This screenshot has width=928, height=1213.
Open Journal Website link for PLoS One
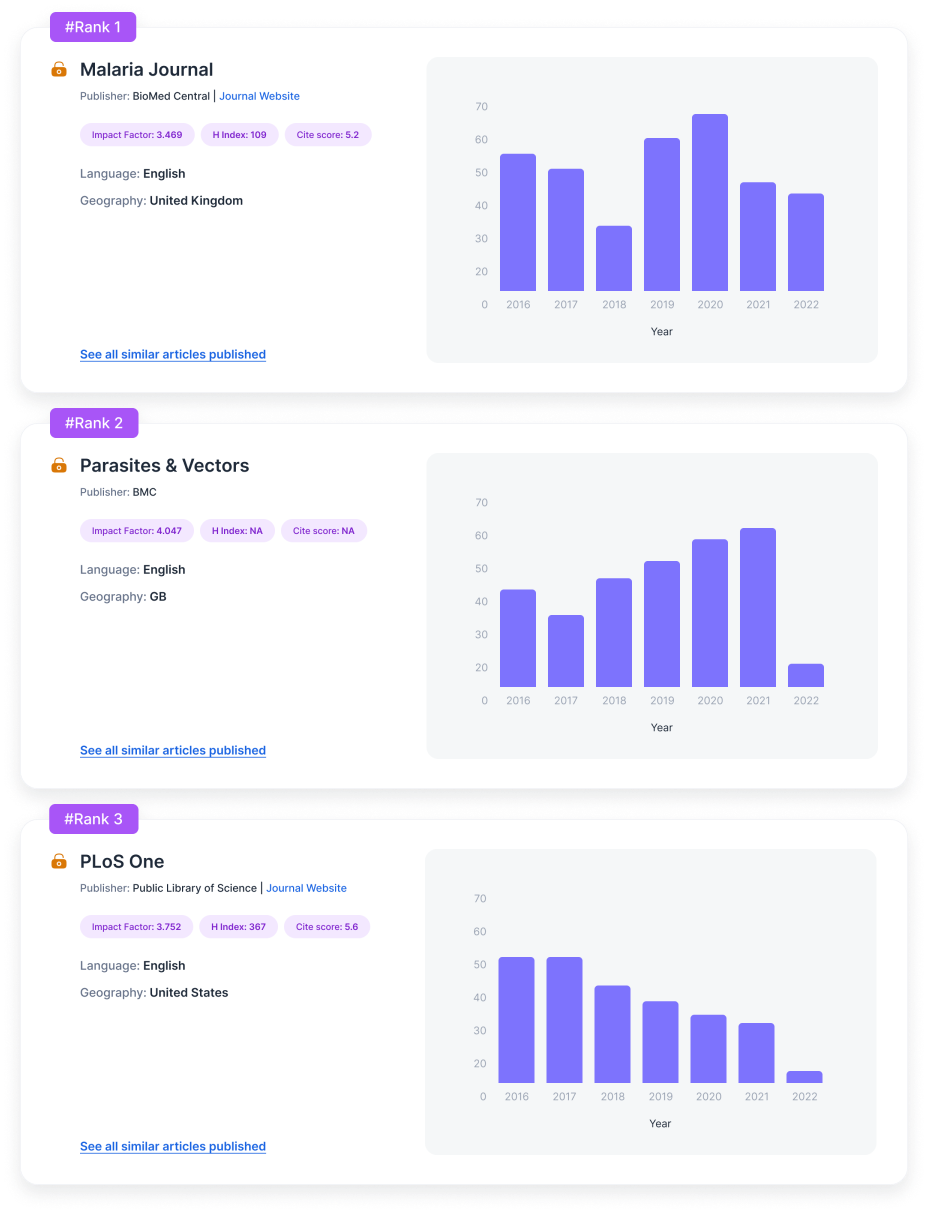pyautogui.click(x=306, y=888)
